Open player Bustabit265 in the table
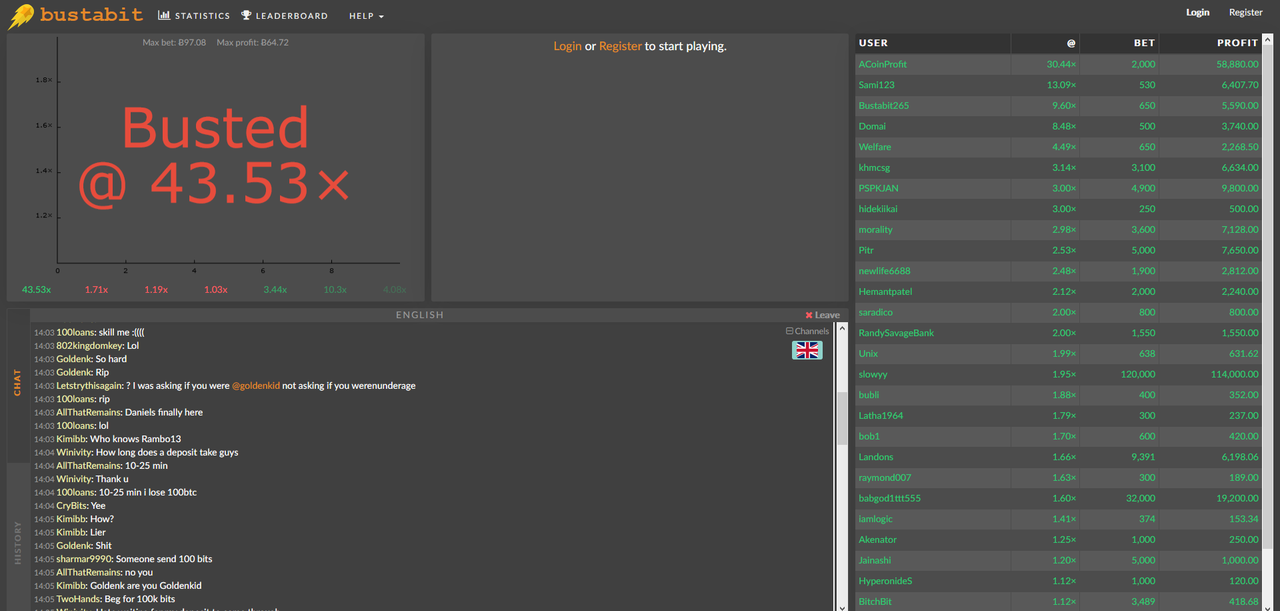Screen dimensions: 1280x611 click(x=883, y=105)
